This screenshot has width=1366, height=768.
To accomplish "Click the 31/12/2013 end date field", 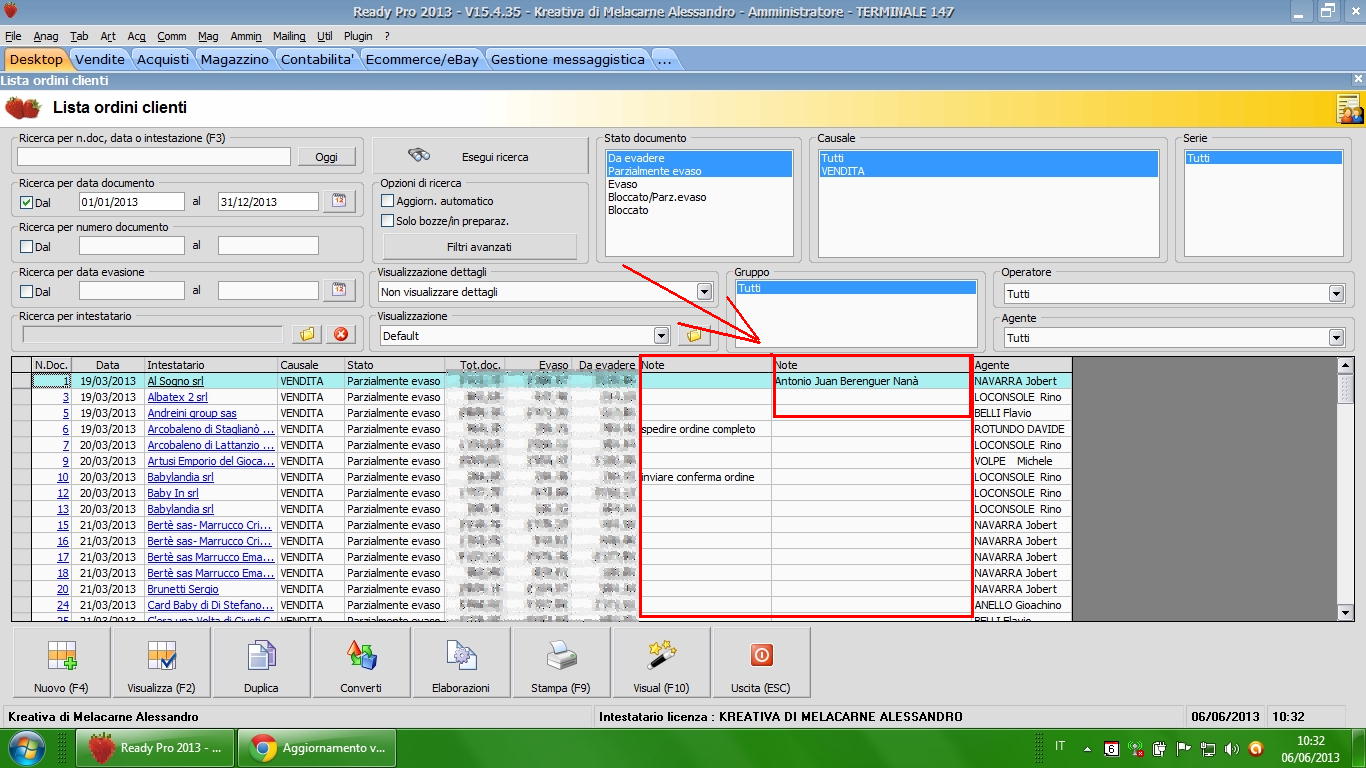I will coord(268,202).
